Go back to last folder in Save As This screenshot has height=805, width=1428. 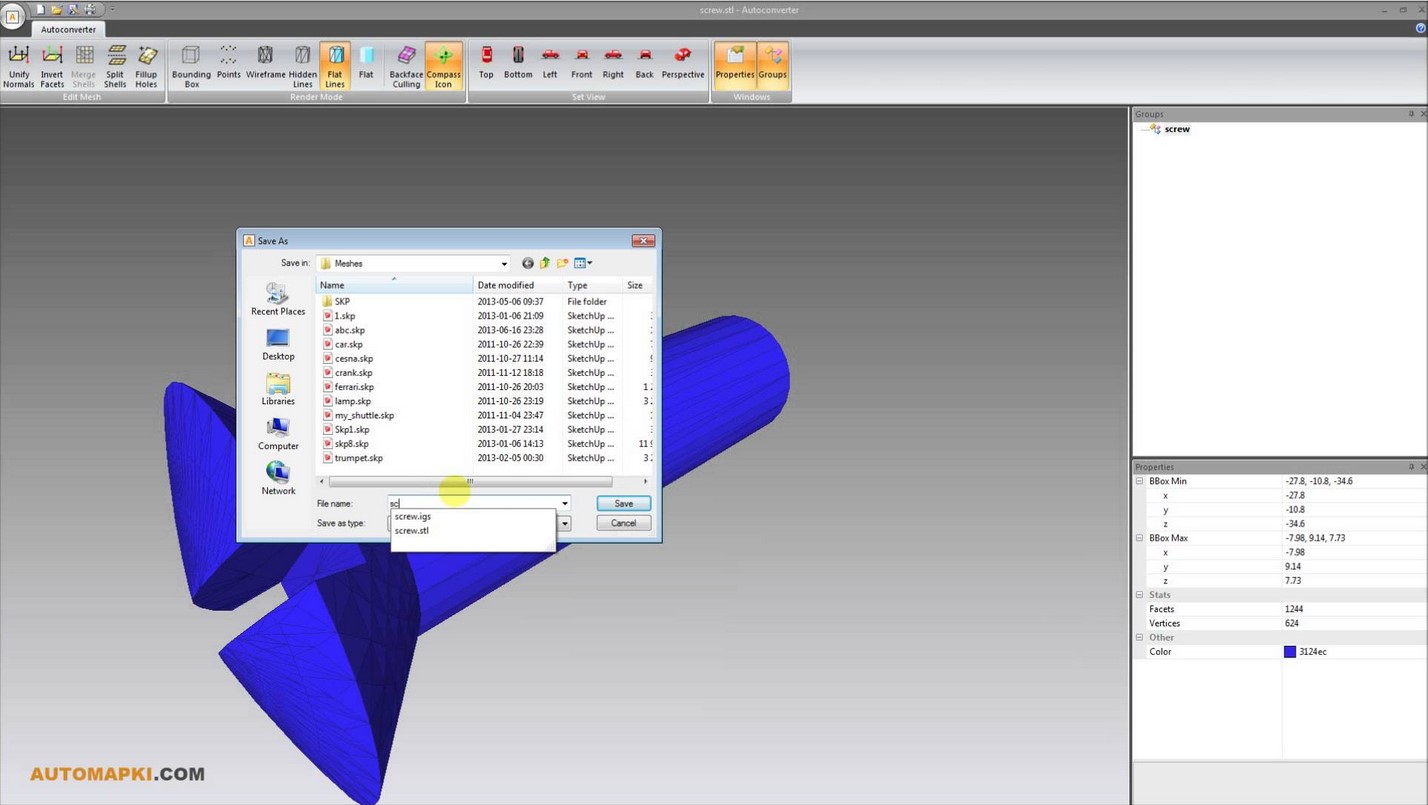click(528, 263)
